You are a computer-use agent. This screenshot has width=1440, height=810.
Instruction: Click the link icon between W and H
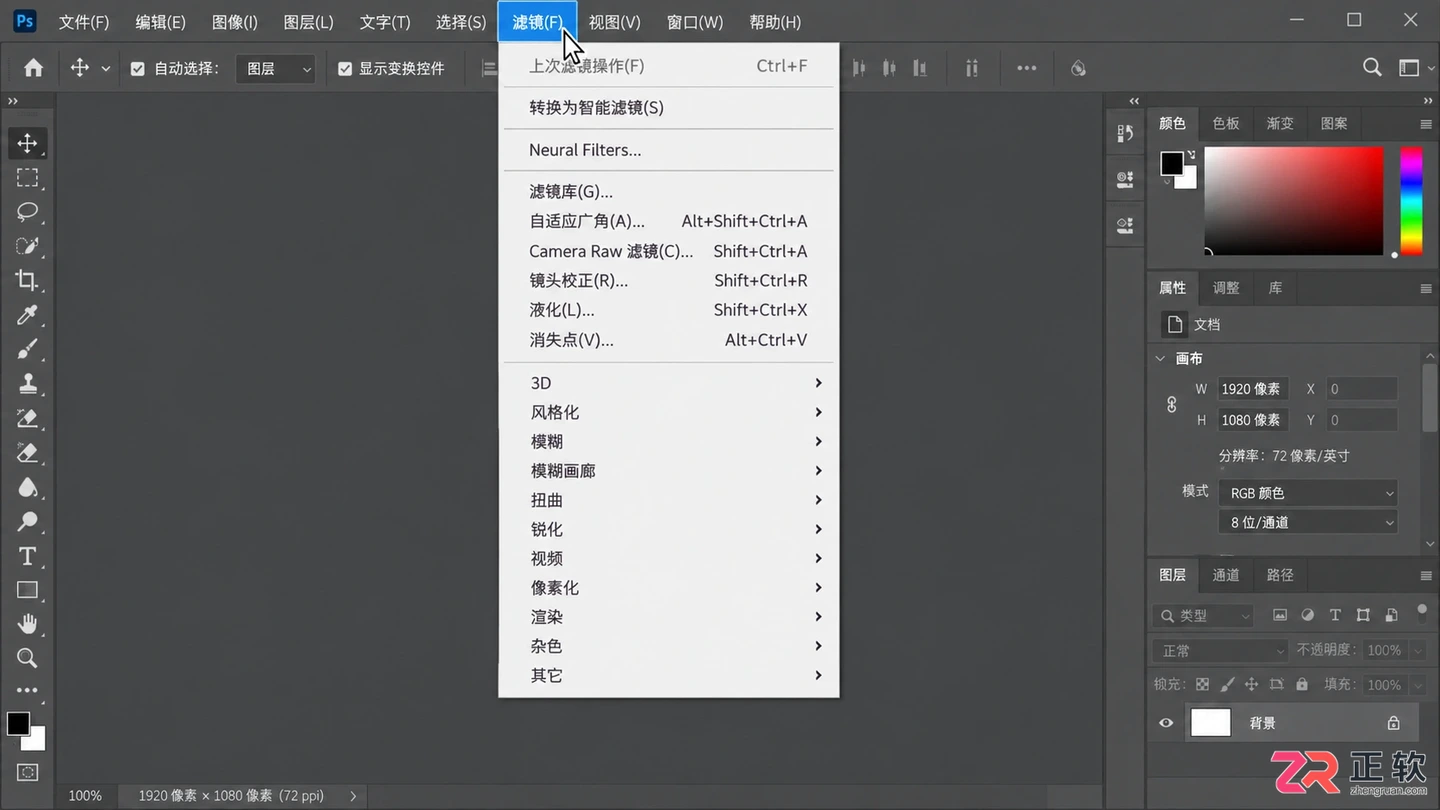1172,405
